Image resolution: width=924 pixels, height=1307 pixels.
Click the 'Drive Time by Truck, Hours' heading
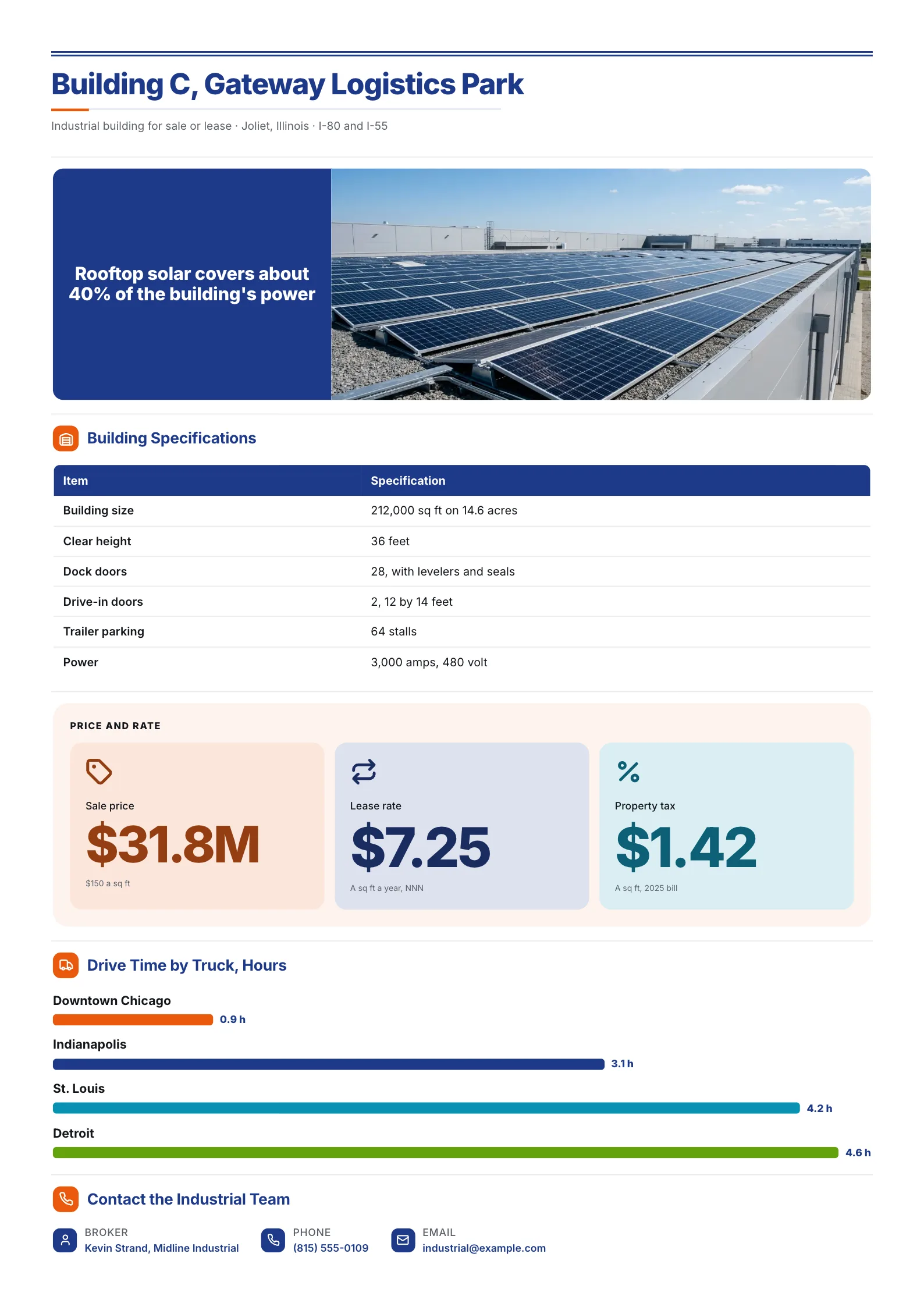point(187,965)
